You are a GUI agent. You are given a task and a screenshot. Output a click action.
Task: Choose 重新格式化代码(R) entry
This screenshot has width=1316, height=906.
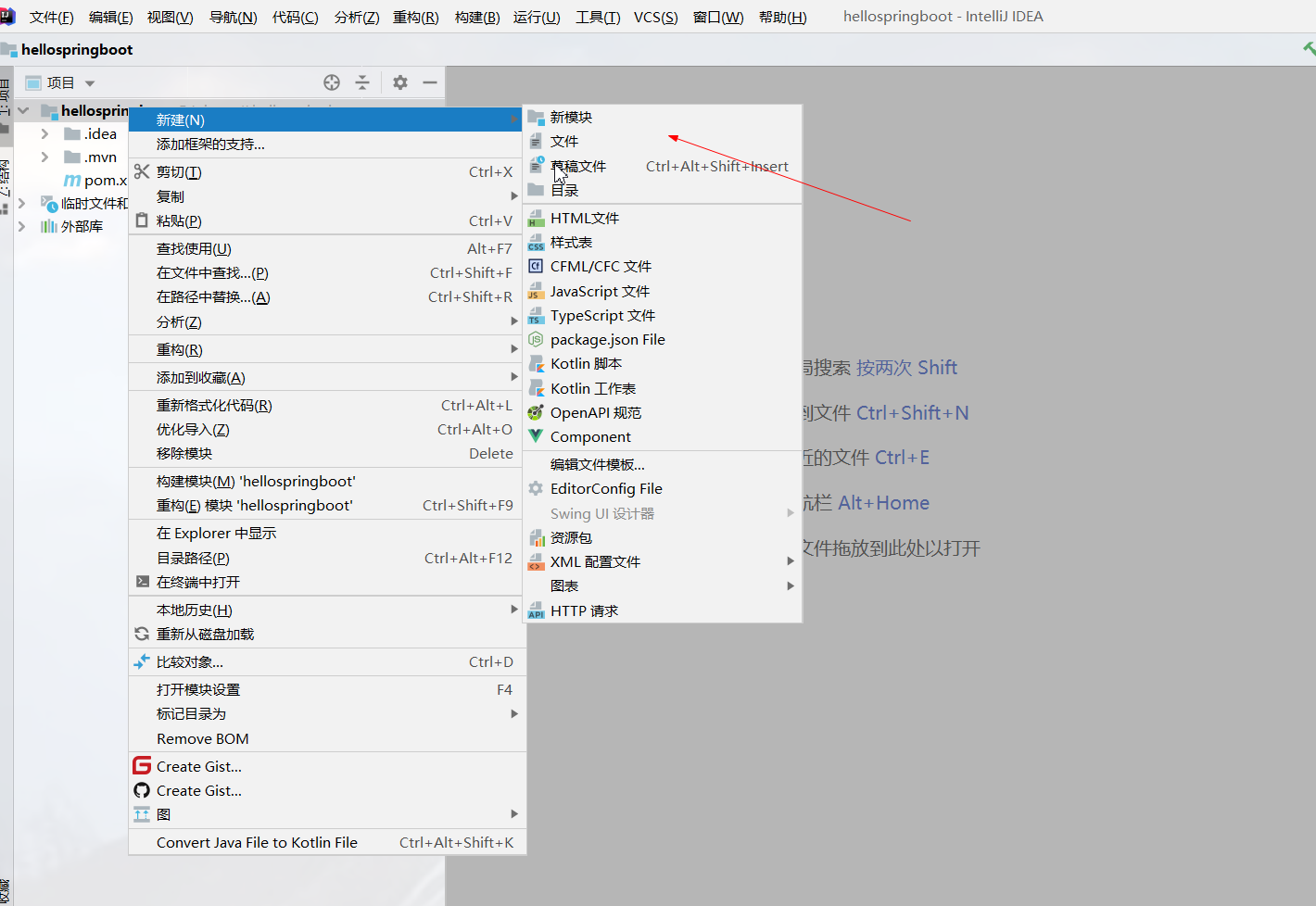click(327, 405)
